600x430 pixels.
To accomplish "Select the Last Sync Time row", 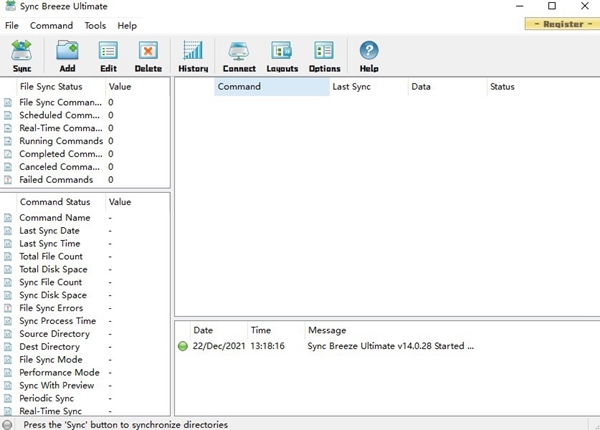I will [85, 244].
